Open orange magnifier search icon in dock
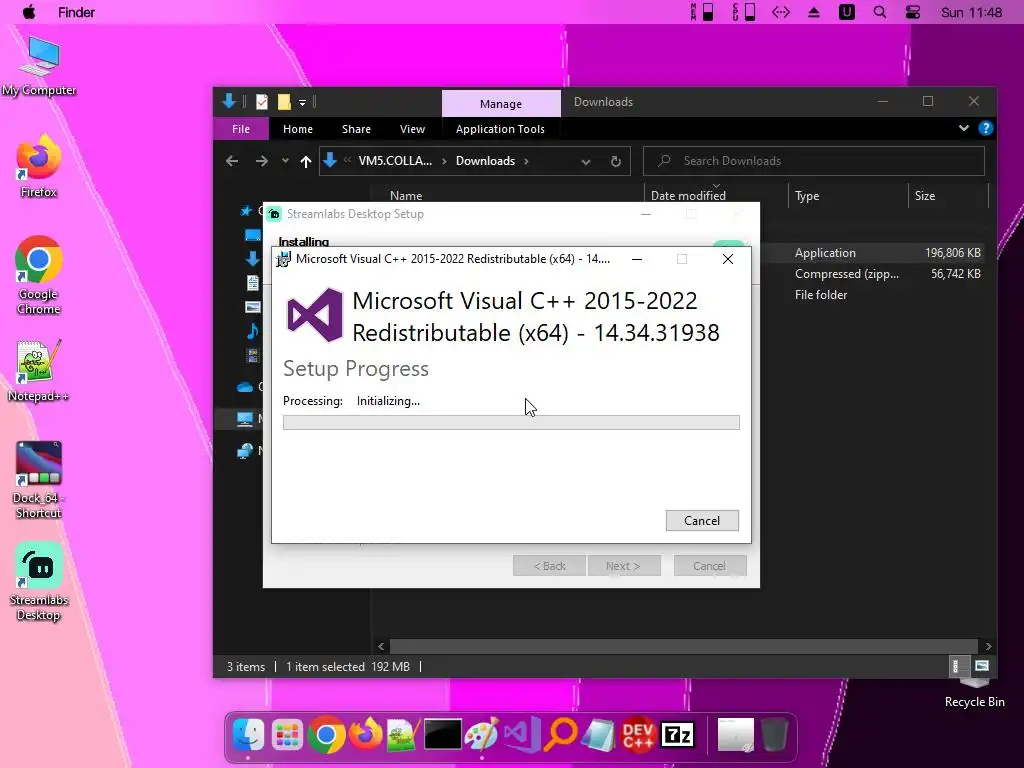The image size is (1024, 768). 560,734
